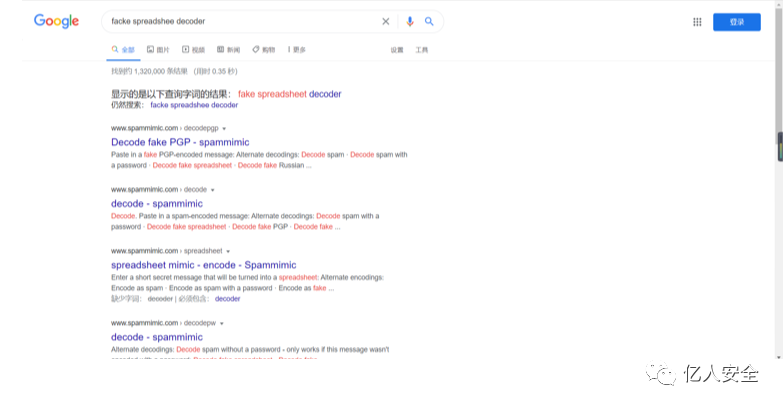Click the blue sign-in button
The width and height of the screenshot is (784, 408).
tap(736, 22)
